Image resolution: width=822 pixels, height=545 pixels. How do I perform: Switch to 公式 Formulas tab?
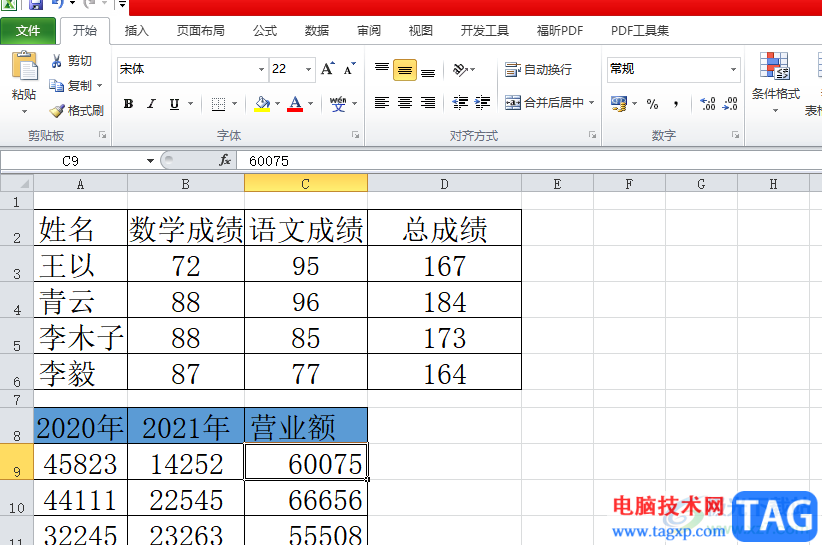265,30
